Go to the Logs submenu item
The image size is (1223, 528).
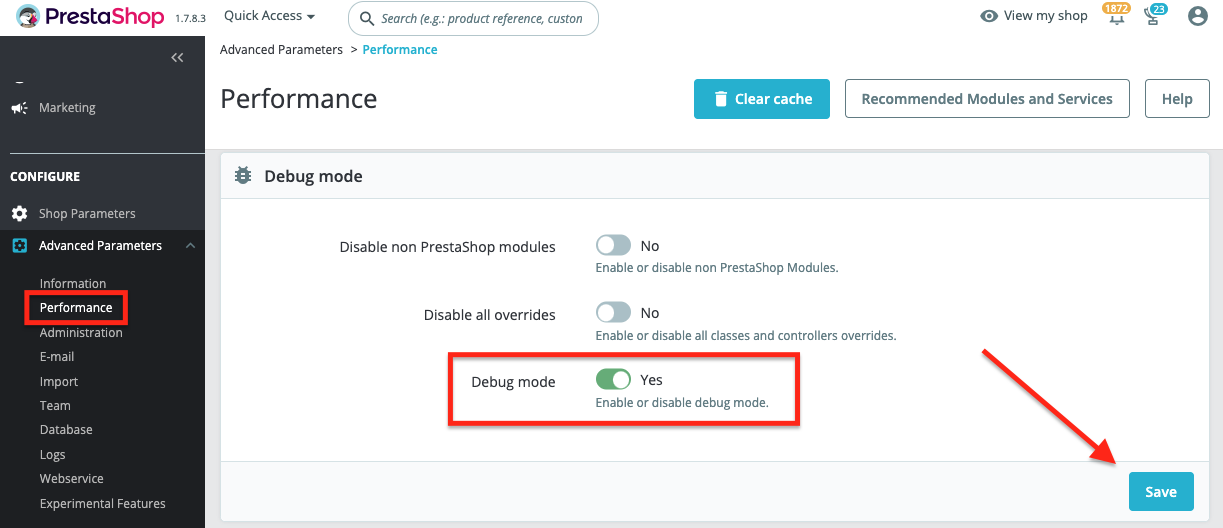(x=53, y=454)
